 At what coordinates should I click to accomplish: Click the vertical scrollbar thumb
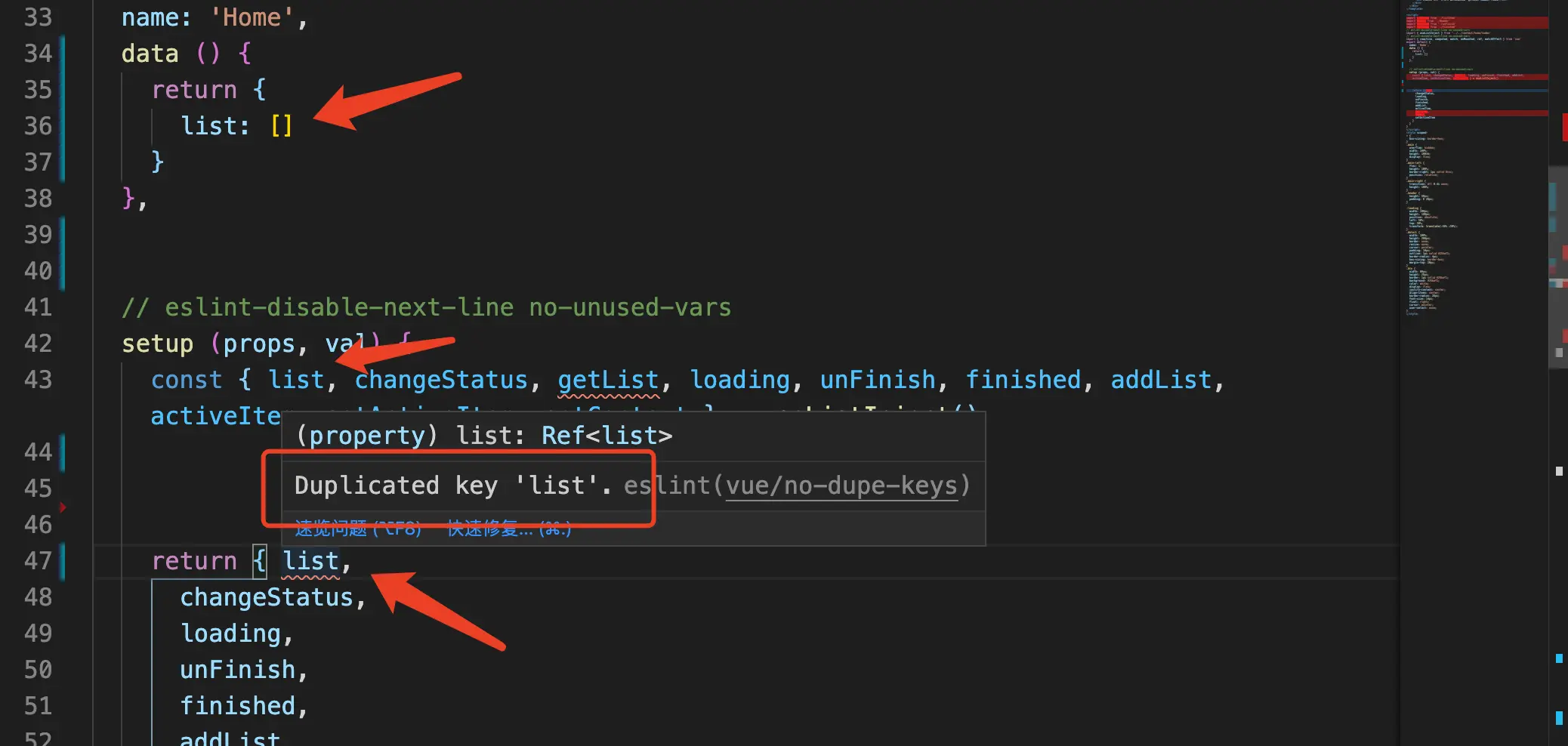tap(1557, 266)
